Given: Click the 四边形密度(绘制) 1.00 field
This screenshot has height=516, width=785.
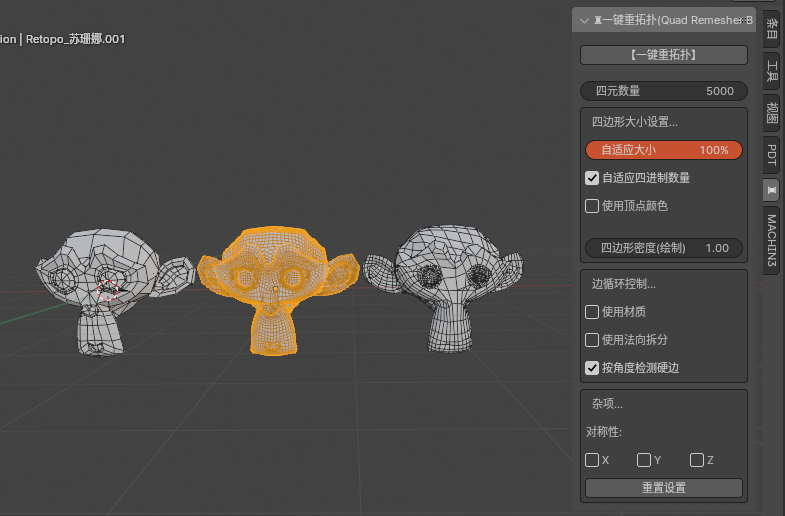Looking at the screenshot, I should pos(663,248).
